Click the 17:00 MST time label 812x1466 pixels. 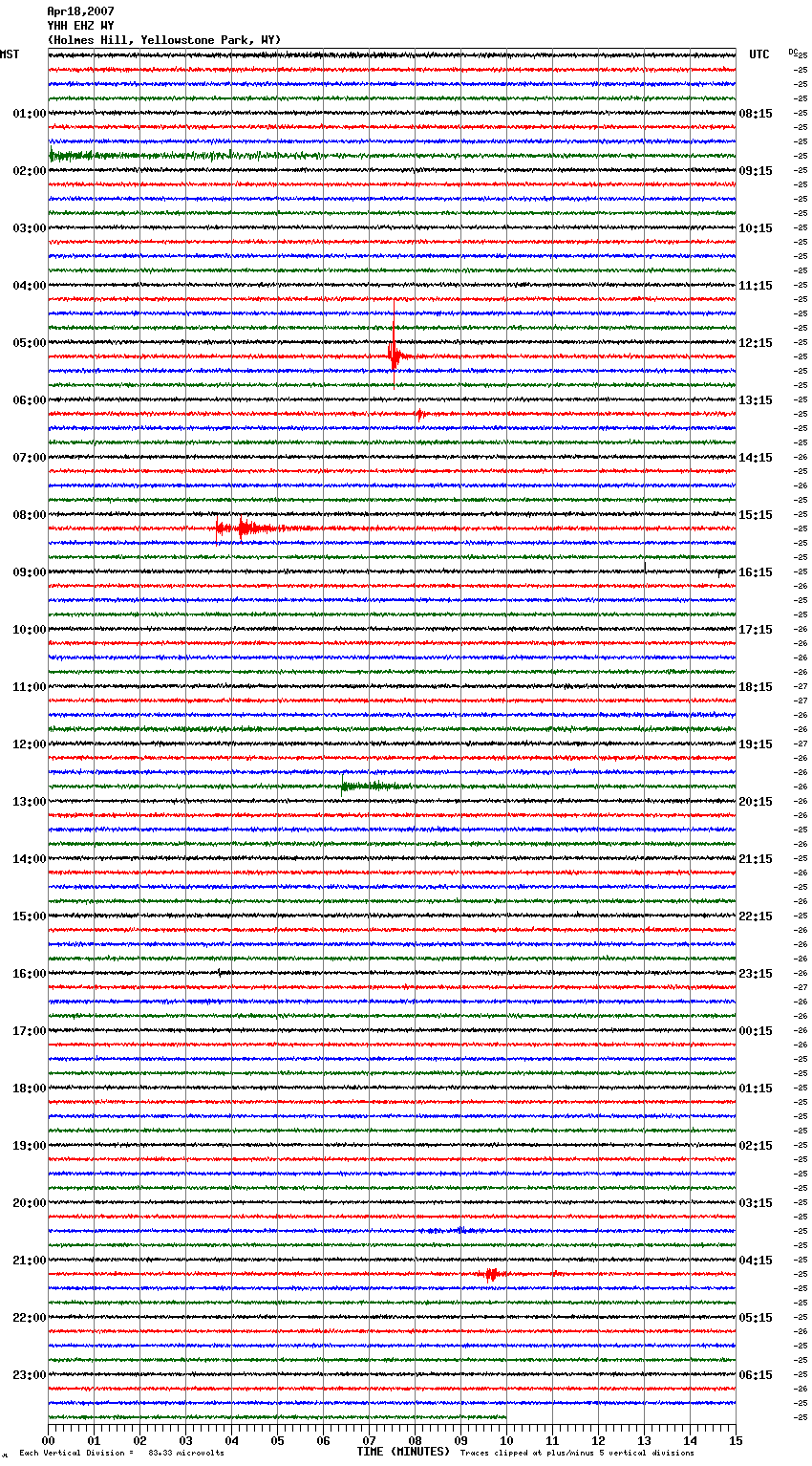coord(30,1031)
